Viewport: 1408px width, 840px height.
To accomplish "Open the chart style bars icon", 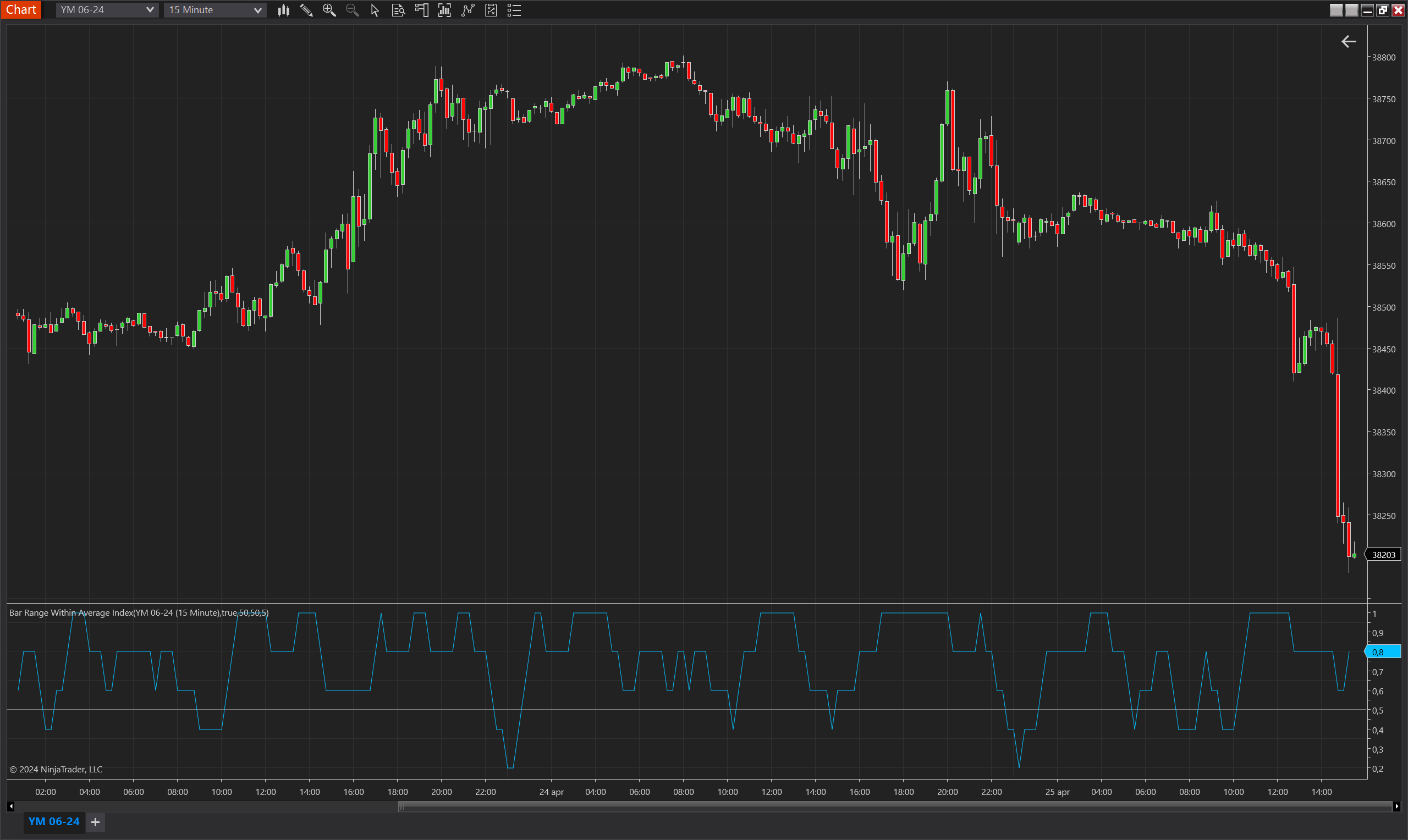I will (284, 10).
